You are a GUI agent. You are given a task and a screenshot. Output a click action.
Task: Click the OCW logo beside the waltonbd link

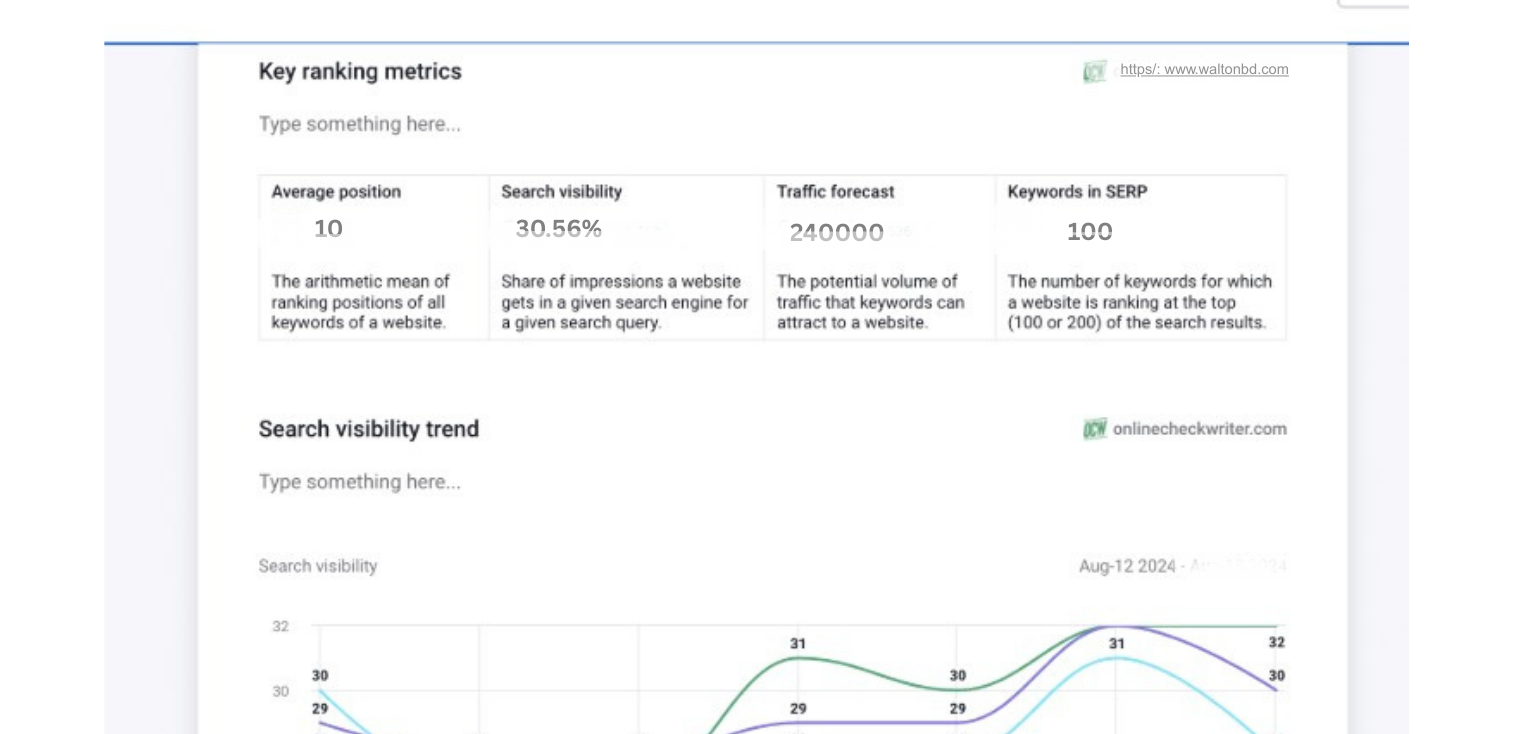pyautogui.click(x=1094, y=71)
